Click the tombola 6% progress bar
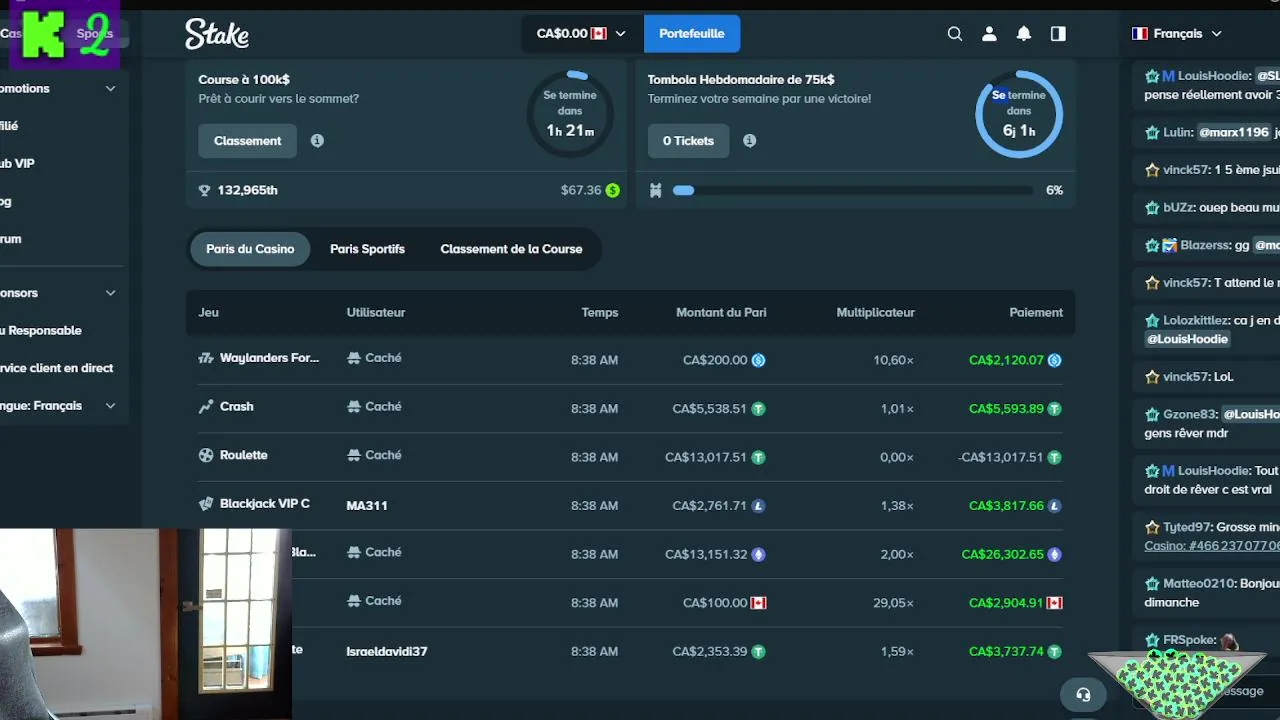Image resolution: width=1280 pixels, height=720 pixels. point(853,190)
